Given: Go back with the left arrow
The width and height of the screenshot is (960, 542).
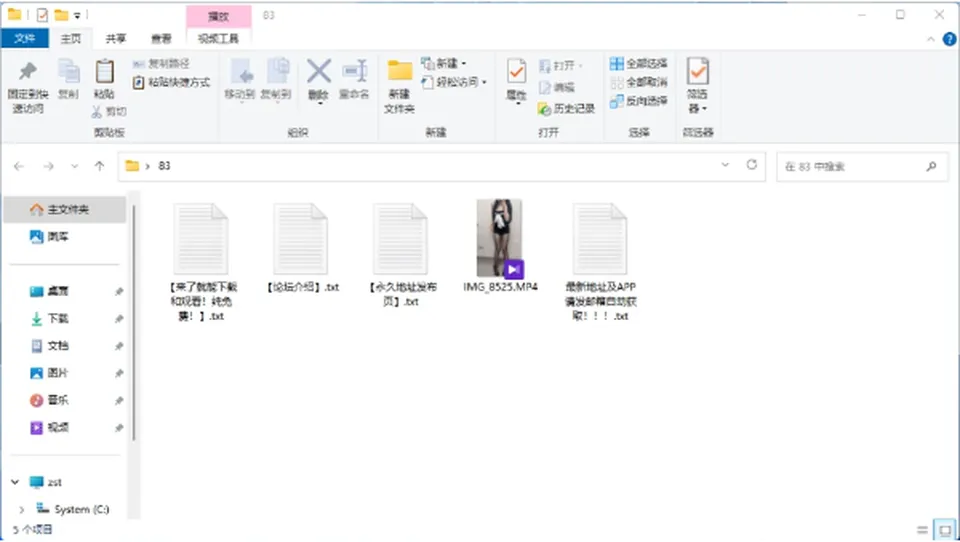Looking at the screenshot, I should (x=19, y=166).
